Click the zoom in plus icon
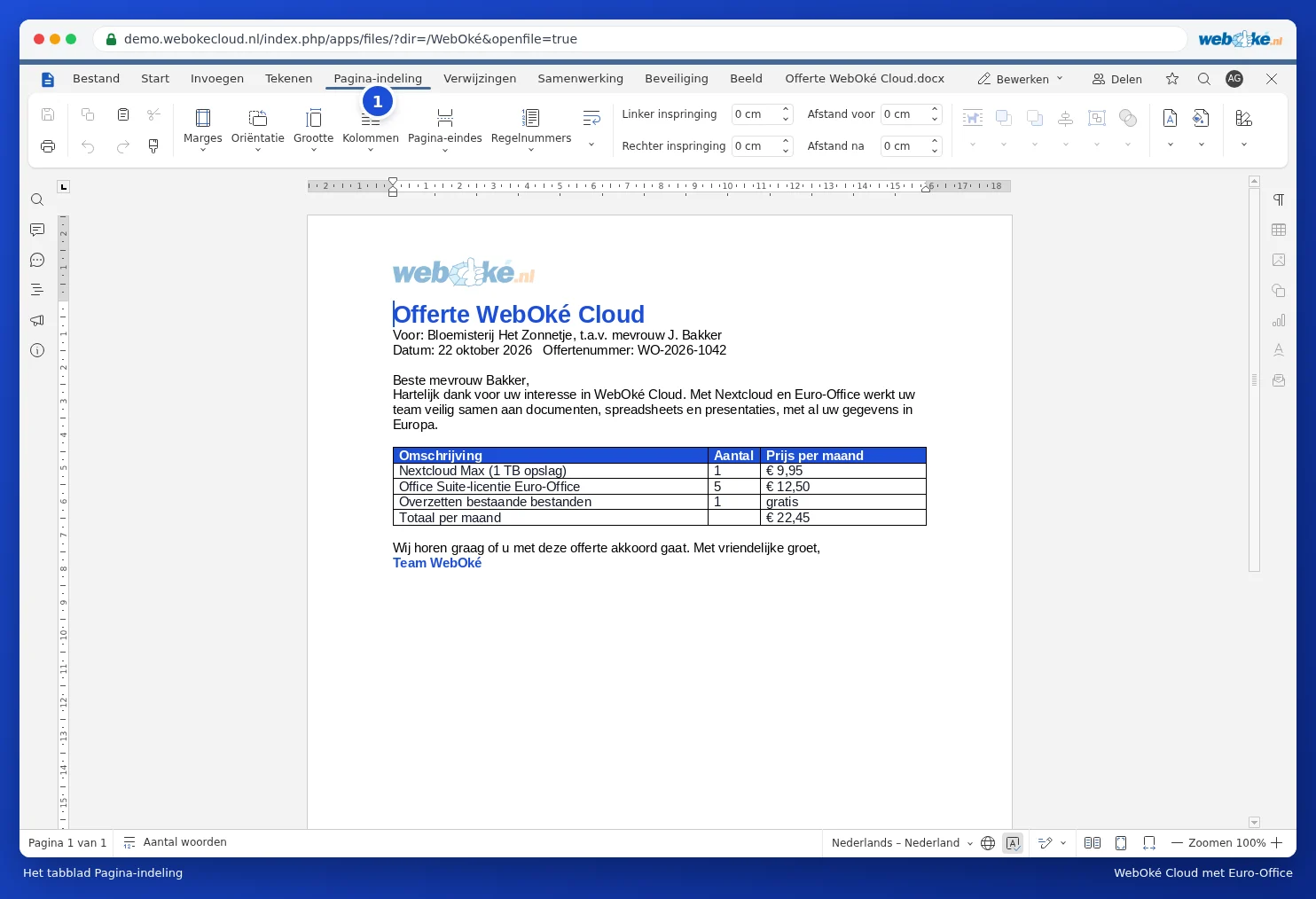 tap(1277, 843)
